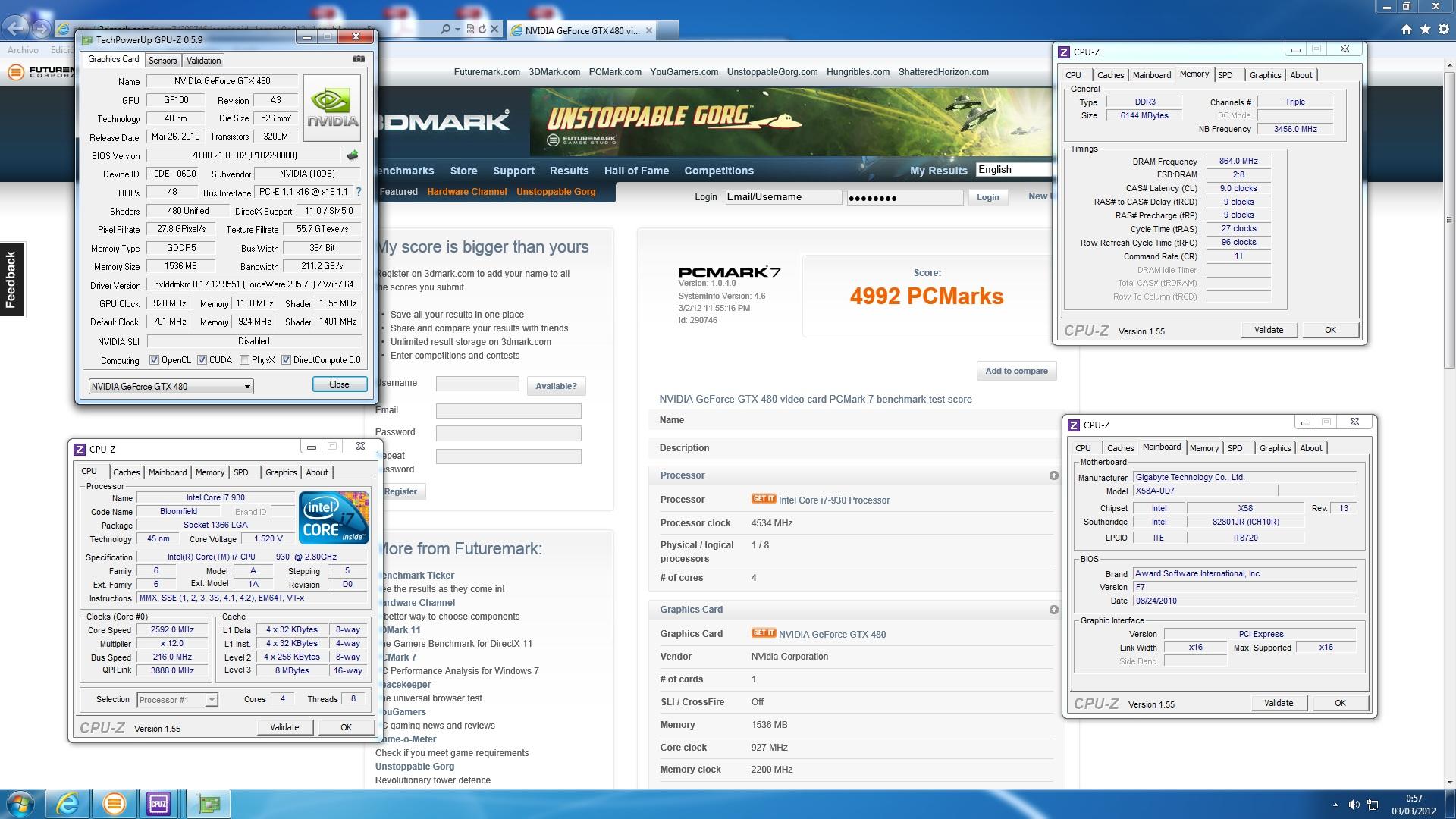Click the NVIDIA logo in GPU-Z
1456x819 pixels.
pyautogui.click(x=332, y=108)
